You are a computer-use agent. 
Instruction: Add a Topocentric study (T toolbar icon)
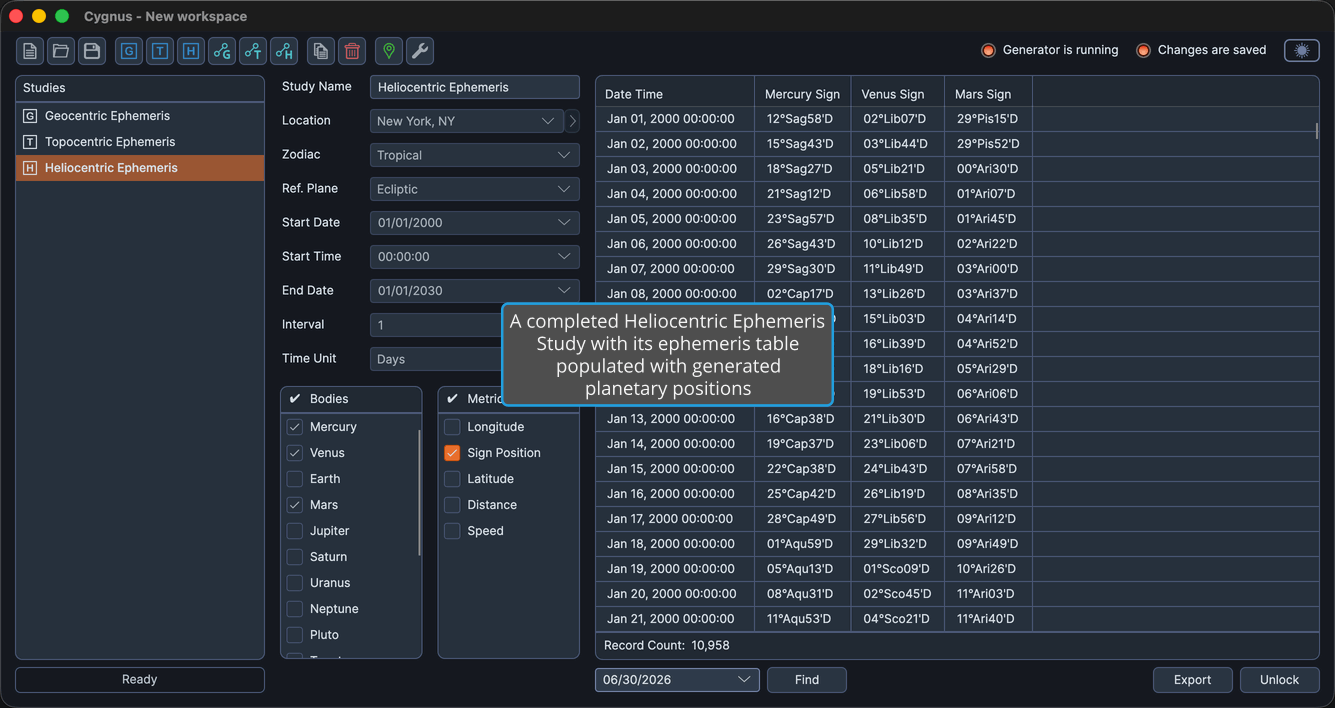[x=160, y=51]
